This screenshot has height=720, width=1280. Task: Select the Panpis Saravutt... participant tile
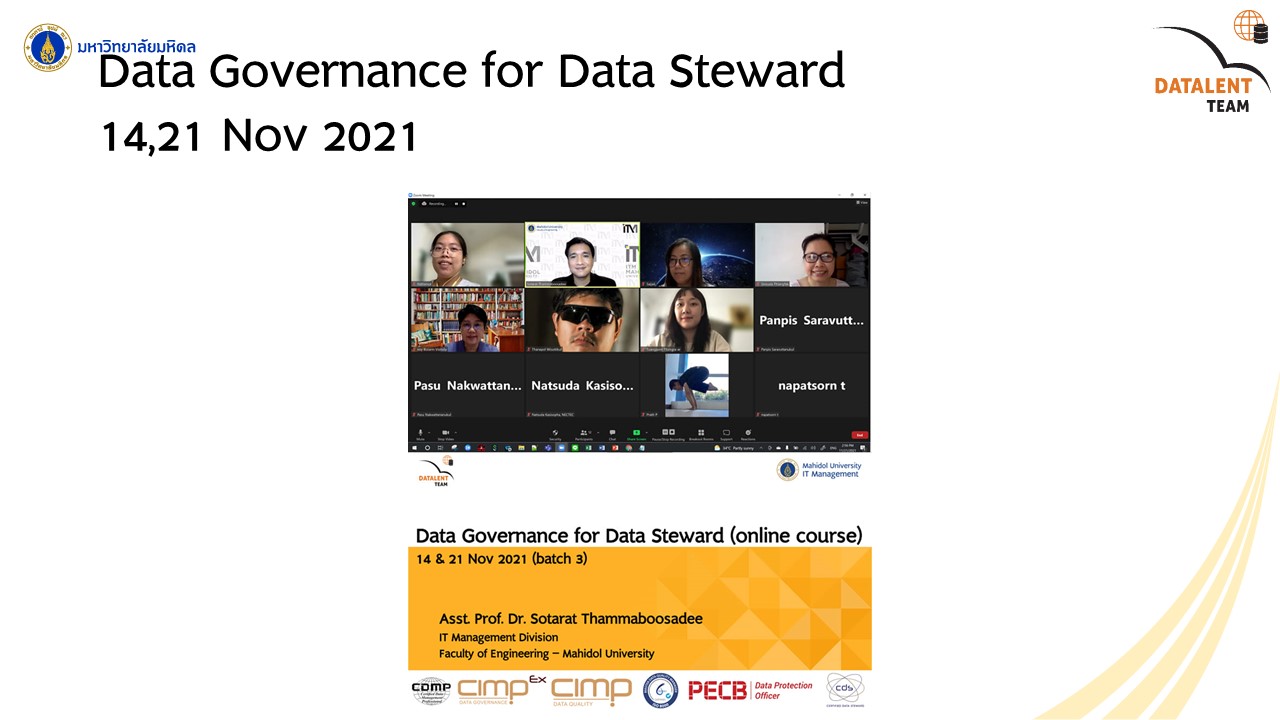pos(811,320)
